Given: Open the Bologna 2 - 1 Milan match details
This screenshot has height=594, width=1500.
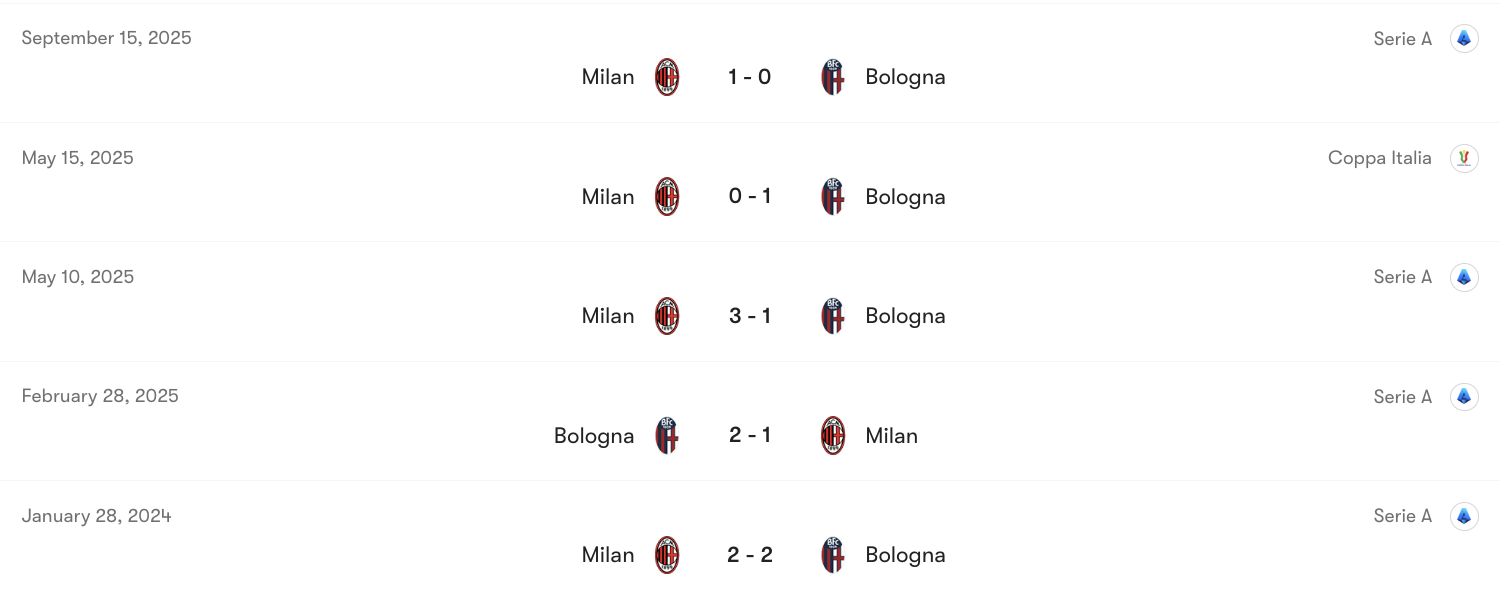Looking at the screenshot, I should tap(750, 435).
